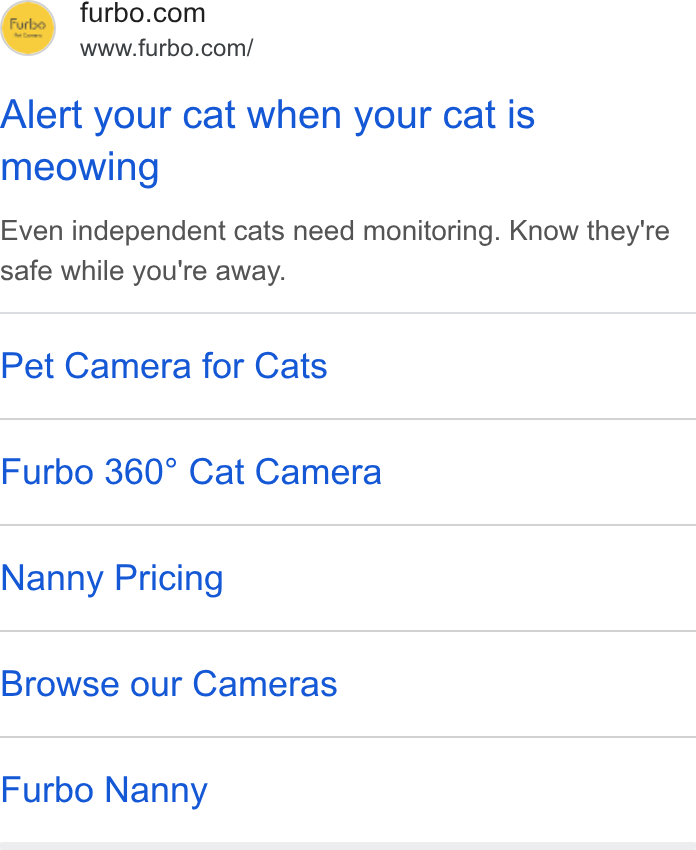Click the word 'Nanny' in Furbo Nanny

tap(156, 790)
